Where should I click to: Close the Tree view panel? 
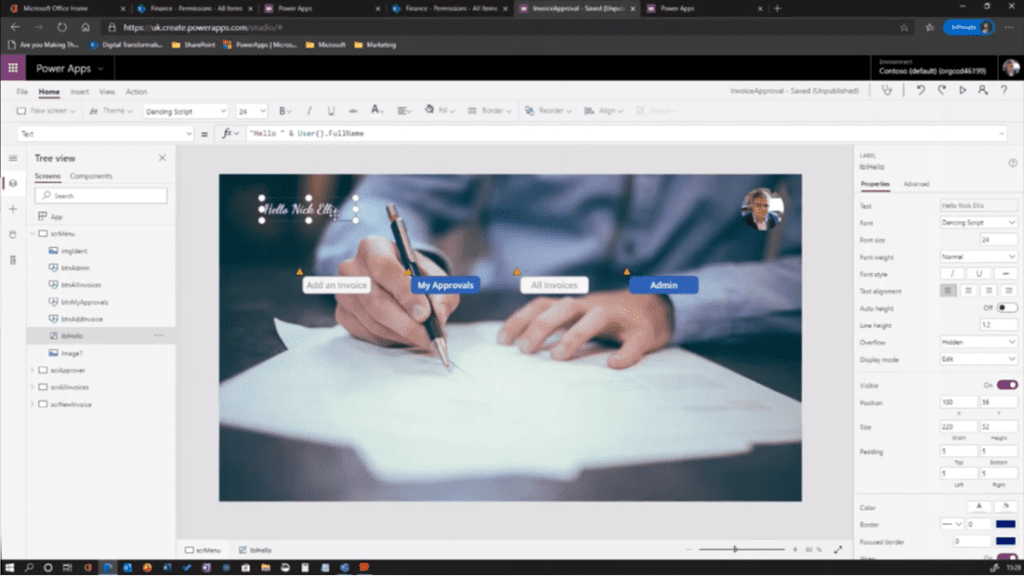[162, 158]
